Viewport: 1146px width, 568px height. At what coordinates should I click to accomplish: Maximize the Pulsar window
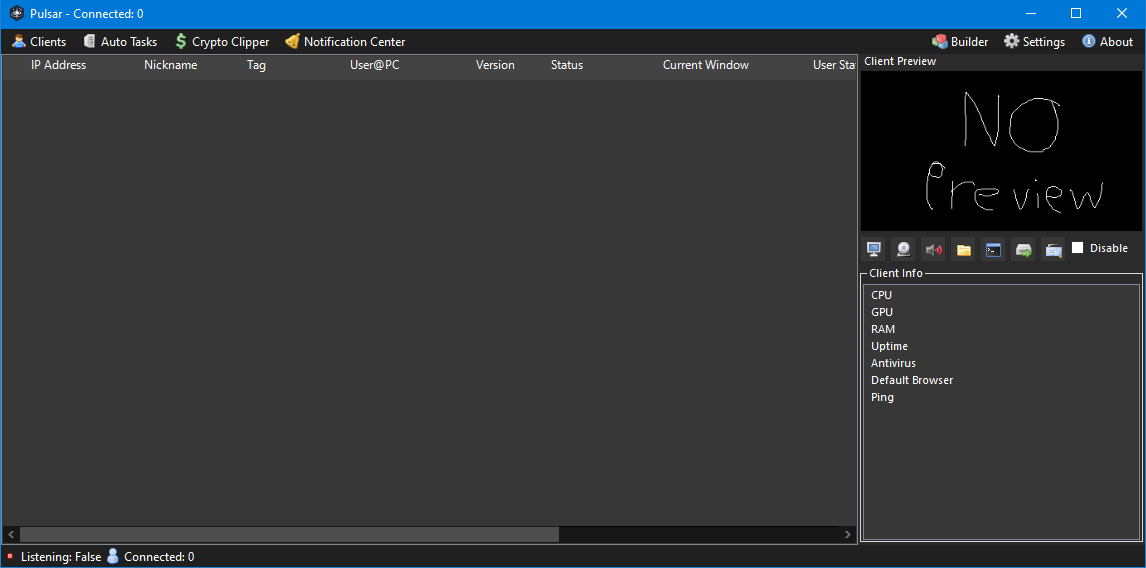(x=1076, y=13)
